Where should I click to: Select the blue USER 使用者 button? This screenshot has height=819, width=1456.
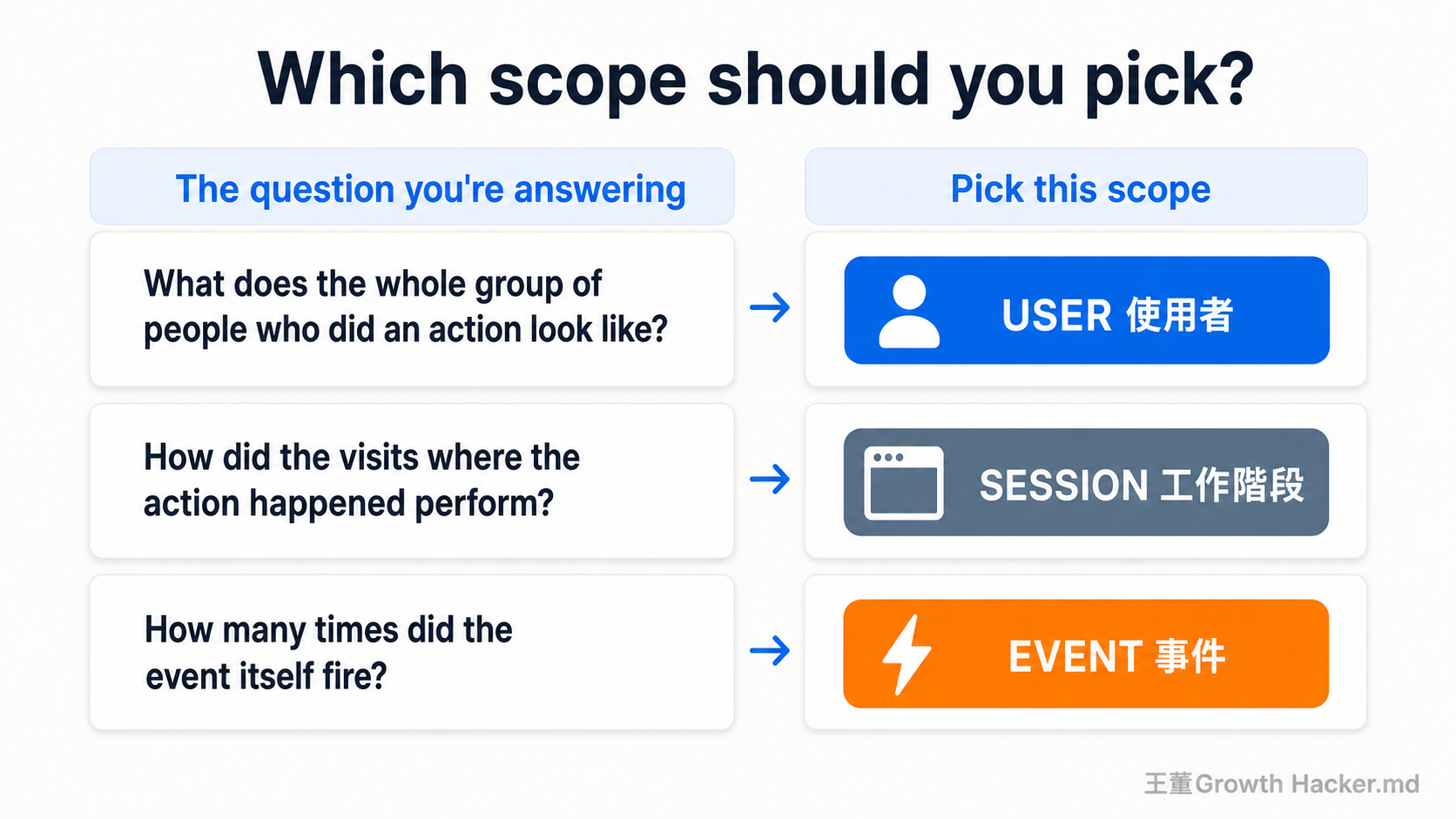(x=1086, y=310)
